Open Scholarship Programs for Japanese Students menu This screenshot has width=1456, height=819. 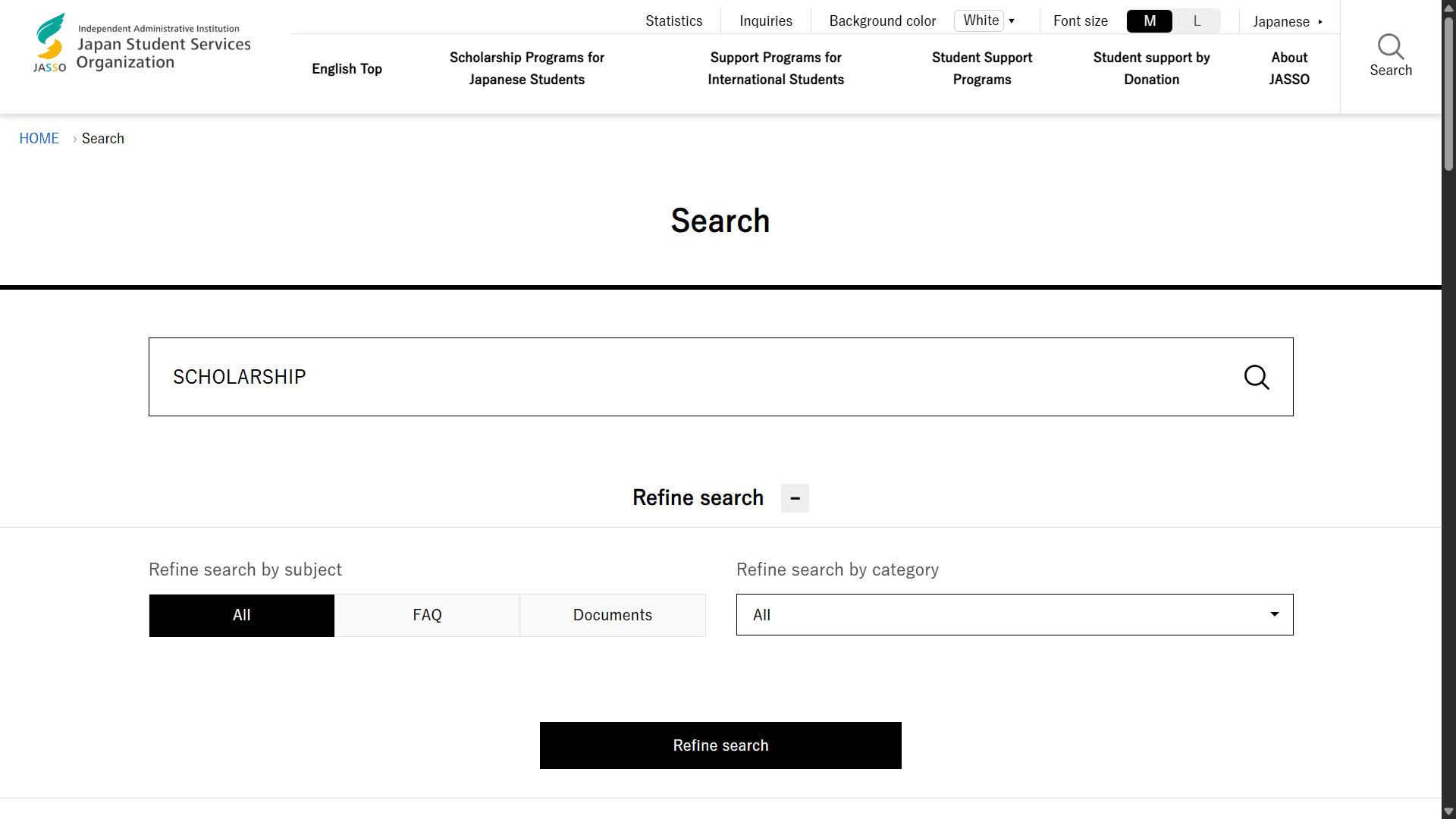pyautogui.click(x=527, y=68)
